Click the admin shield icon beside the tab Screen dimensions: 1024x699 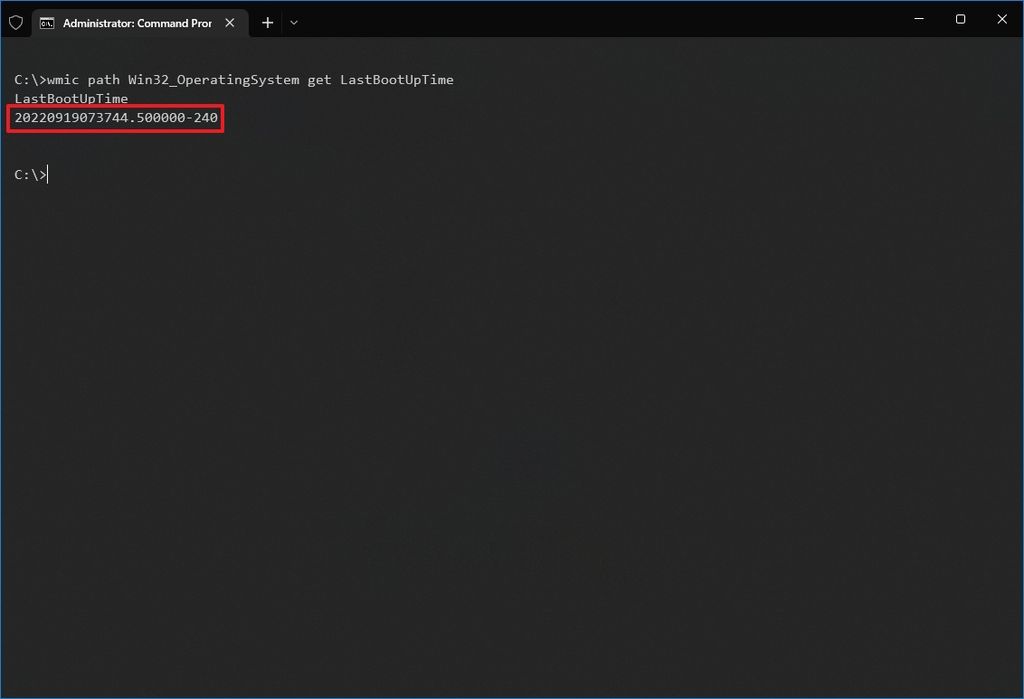point(15,22)
